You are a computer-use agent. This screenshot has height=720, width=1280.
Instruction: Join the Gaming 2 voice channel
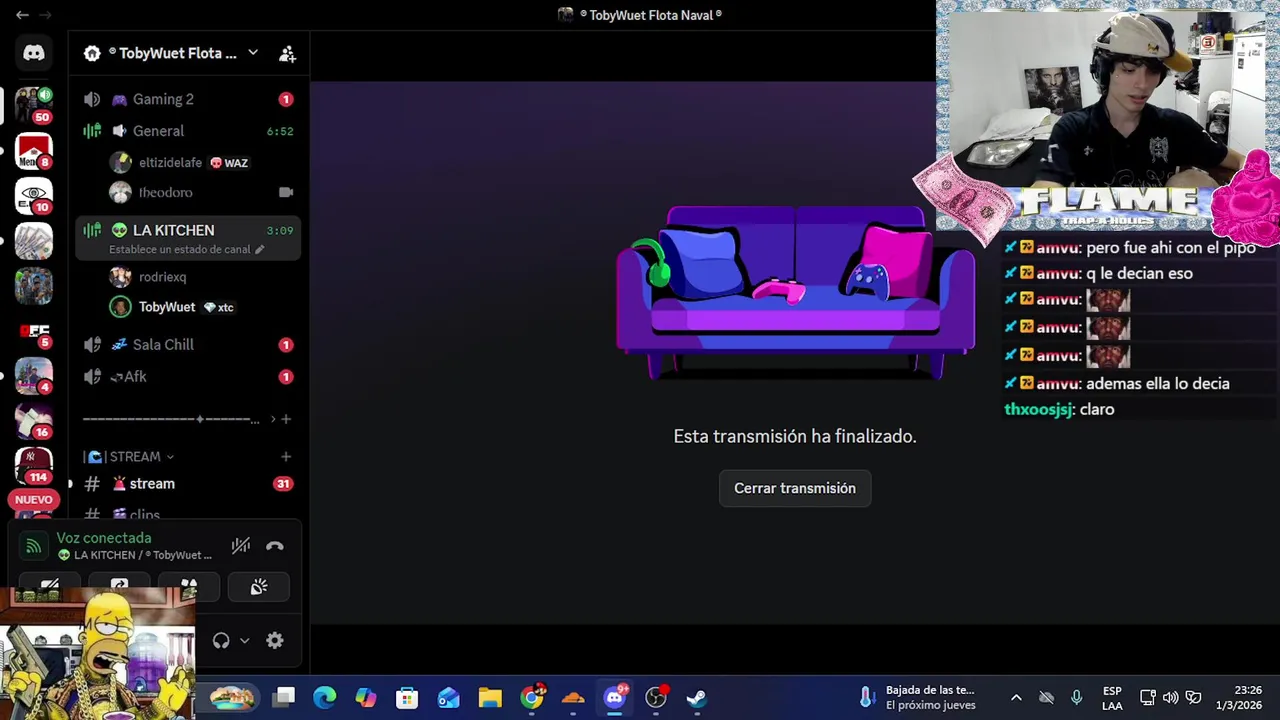pos(188,99)
